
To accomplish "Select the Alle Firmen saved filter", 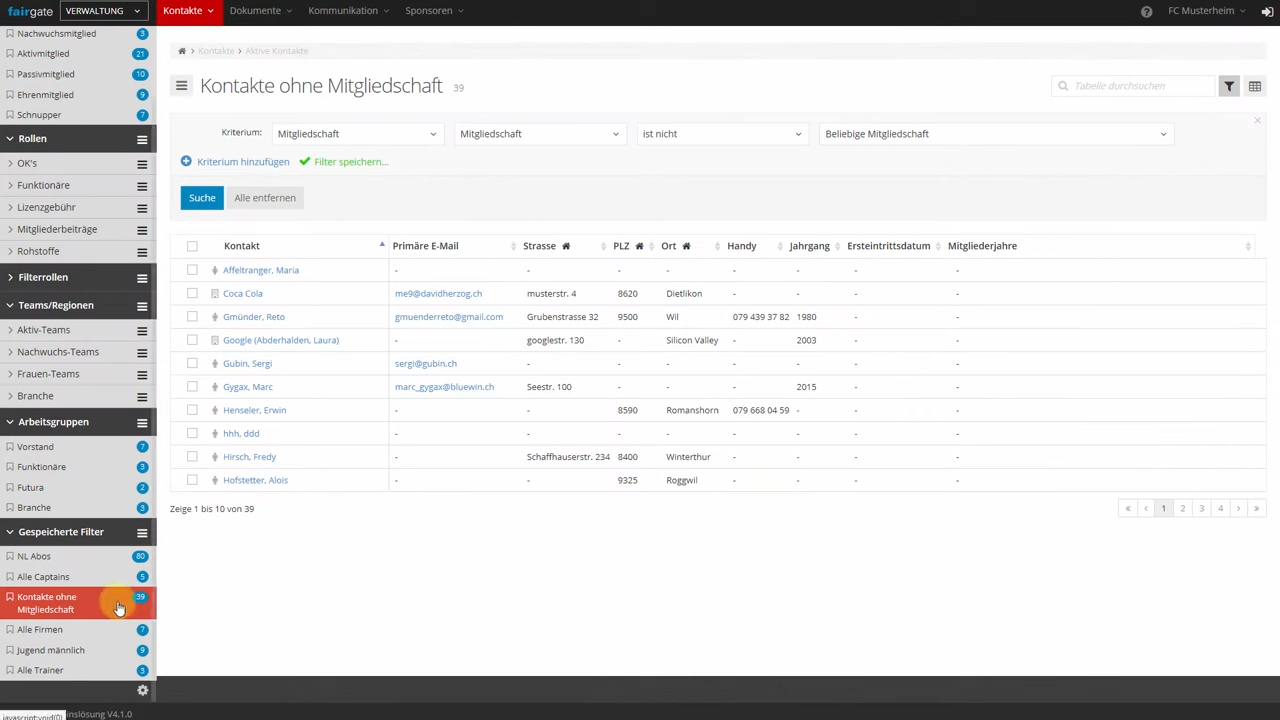I will [x=40, y=630].
